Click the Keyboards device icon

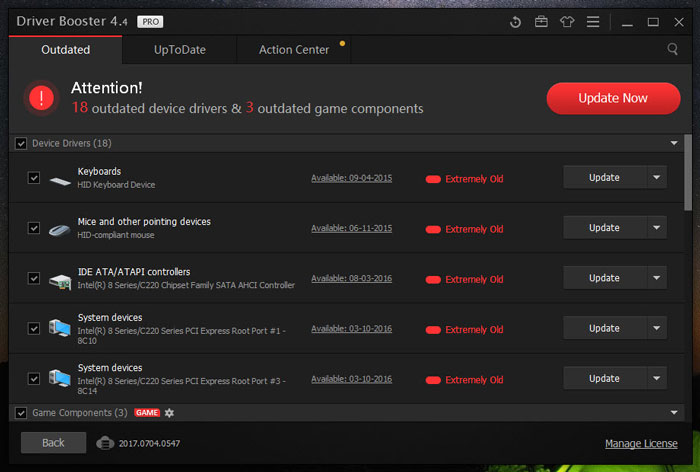pyautogui.click(x=60, y=181)
